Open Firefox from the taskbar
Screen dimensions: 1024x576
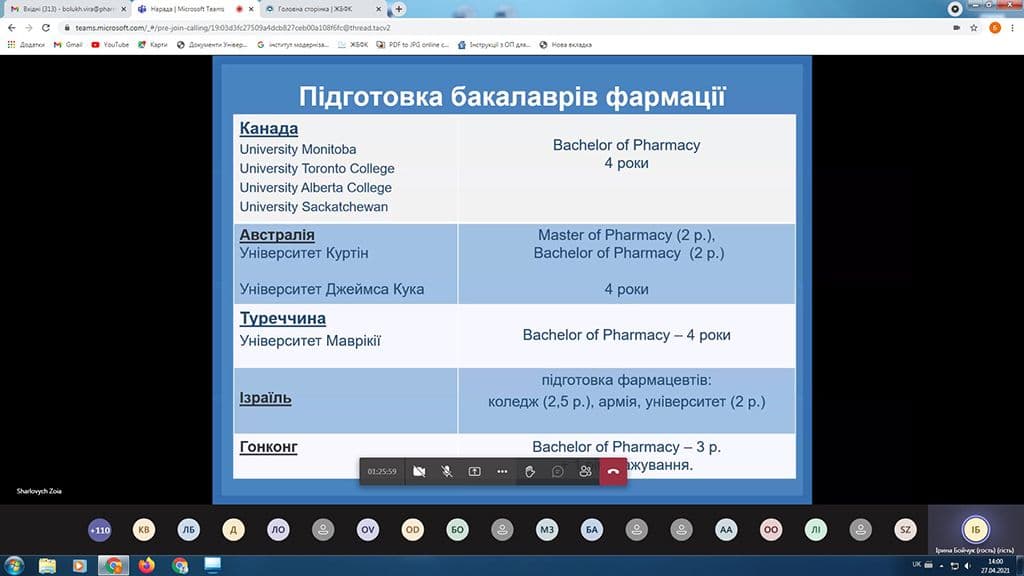tap(146, 565)
